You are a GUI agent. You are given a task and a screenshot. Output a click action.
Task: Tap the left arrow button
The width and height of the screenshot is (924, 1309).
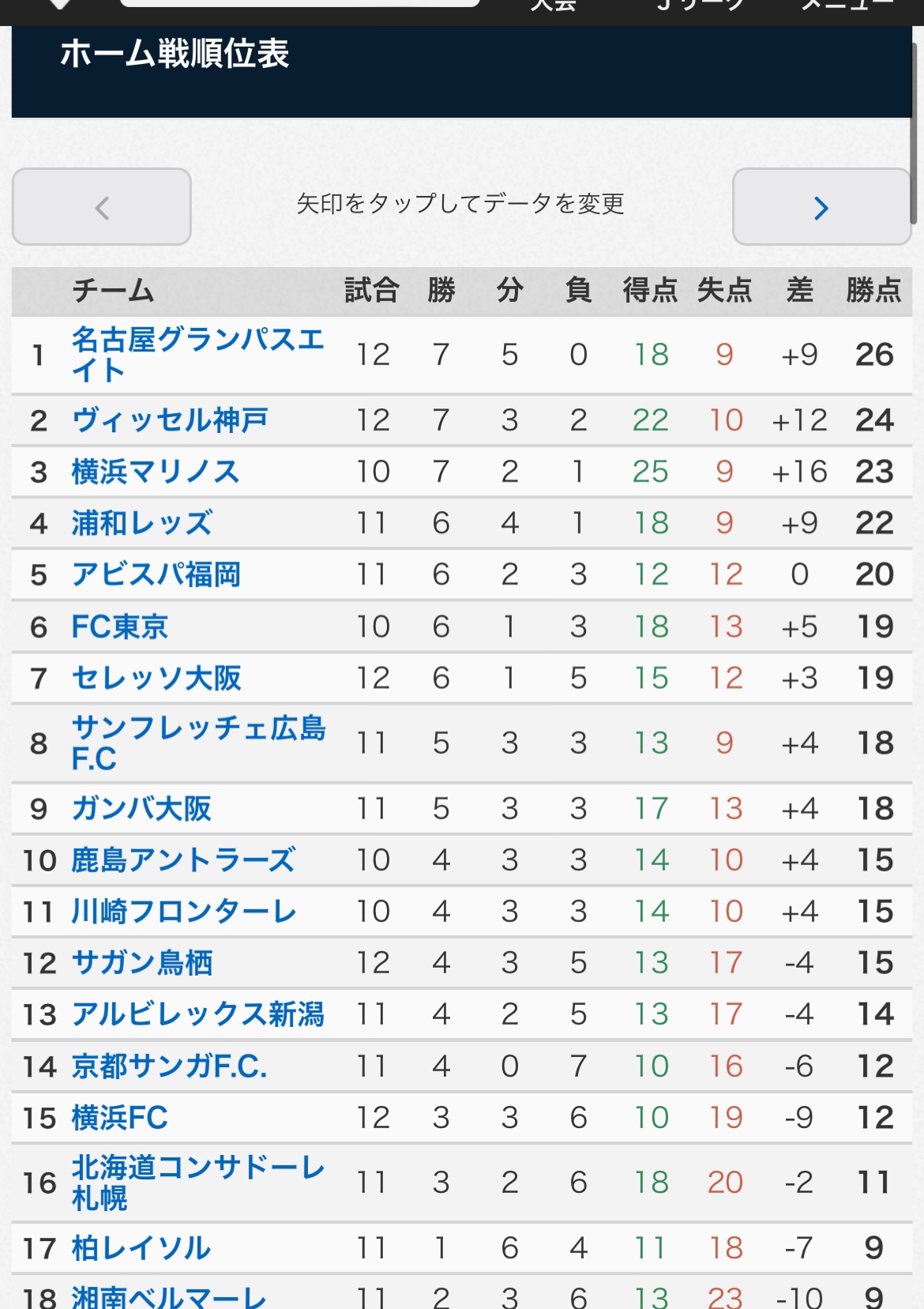[102, 207]
